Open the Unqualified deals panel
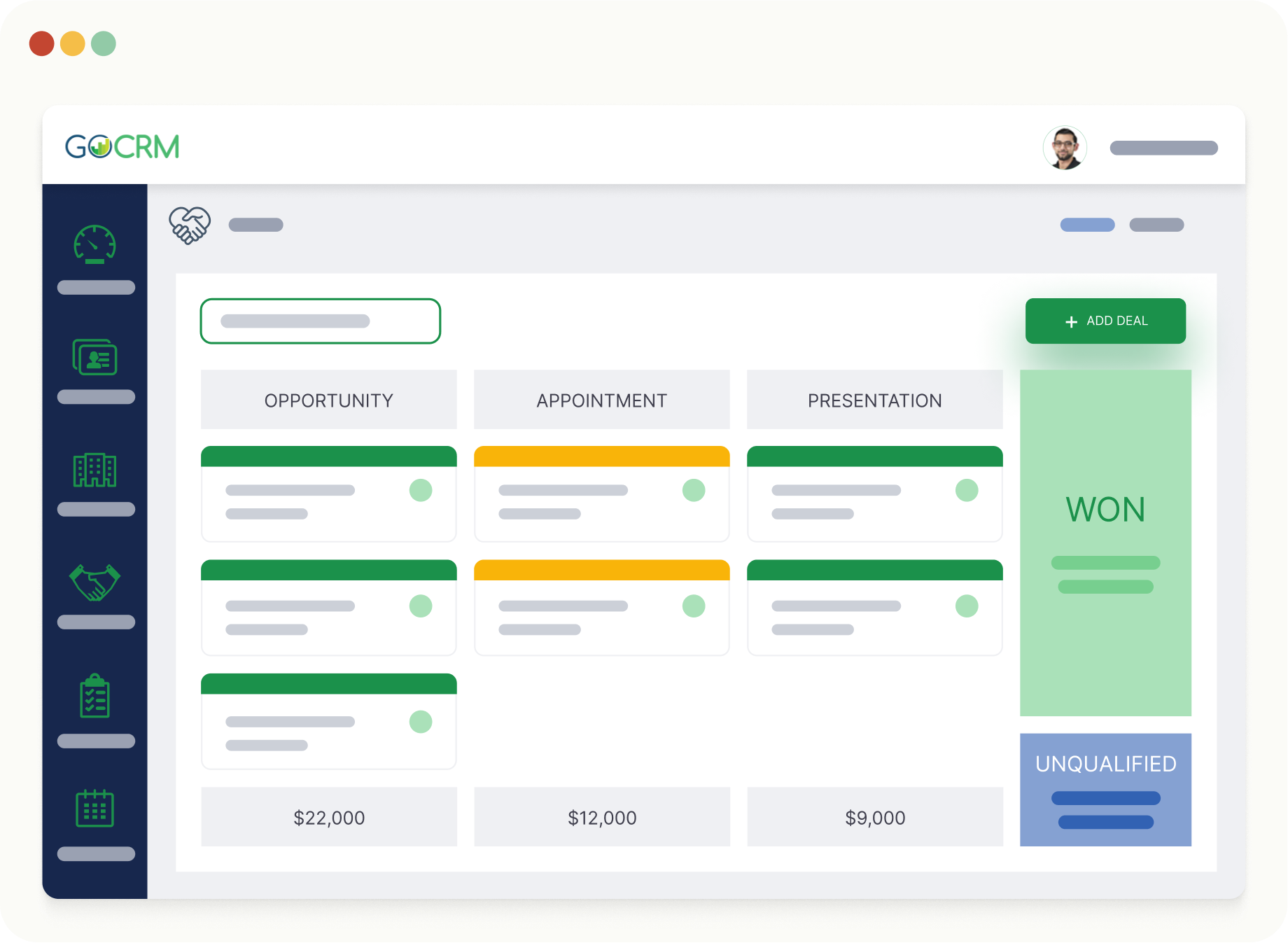The image size is (1288, 943). 1105,789
